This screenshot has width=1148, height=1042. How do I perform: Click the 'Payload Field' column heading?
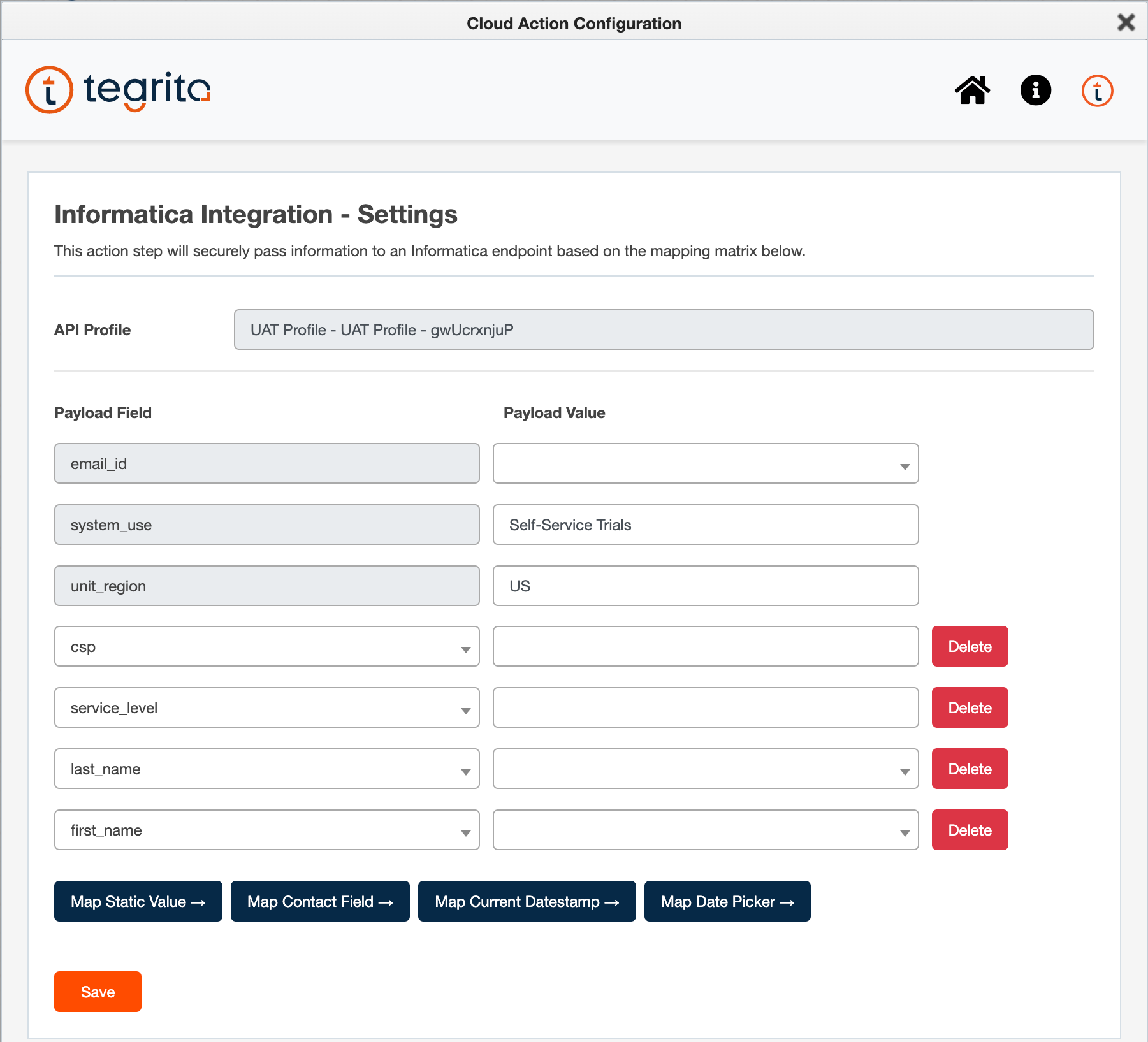(103, 413)
